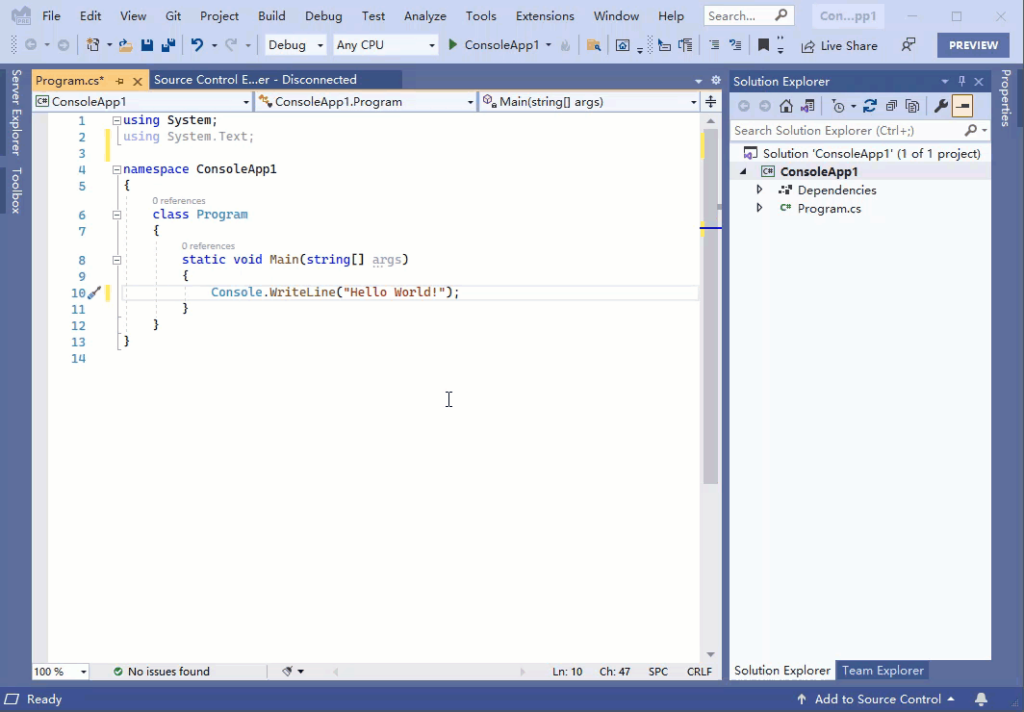The height and width of the screenshot is (712, 1024).
Task: Click the Save All icon
Action: 169,45
